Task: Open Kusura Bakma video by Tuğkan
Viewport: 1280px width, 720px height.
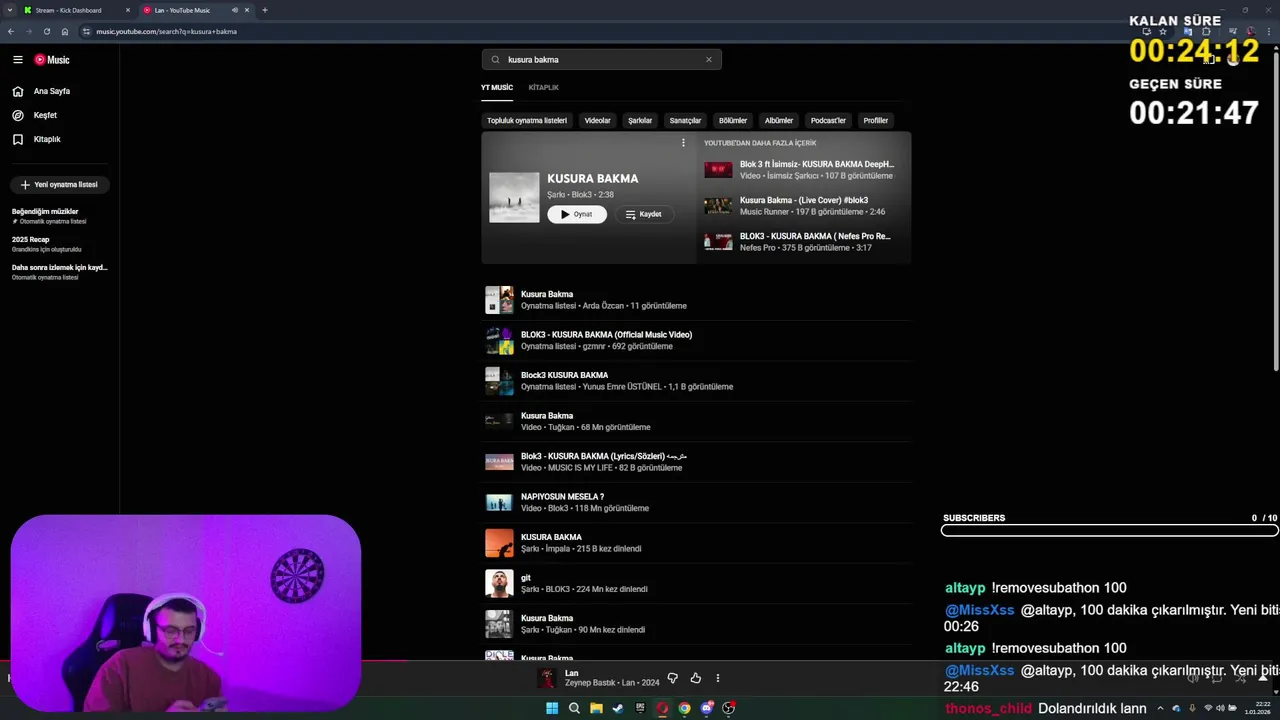Action: [696, 421]
